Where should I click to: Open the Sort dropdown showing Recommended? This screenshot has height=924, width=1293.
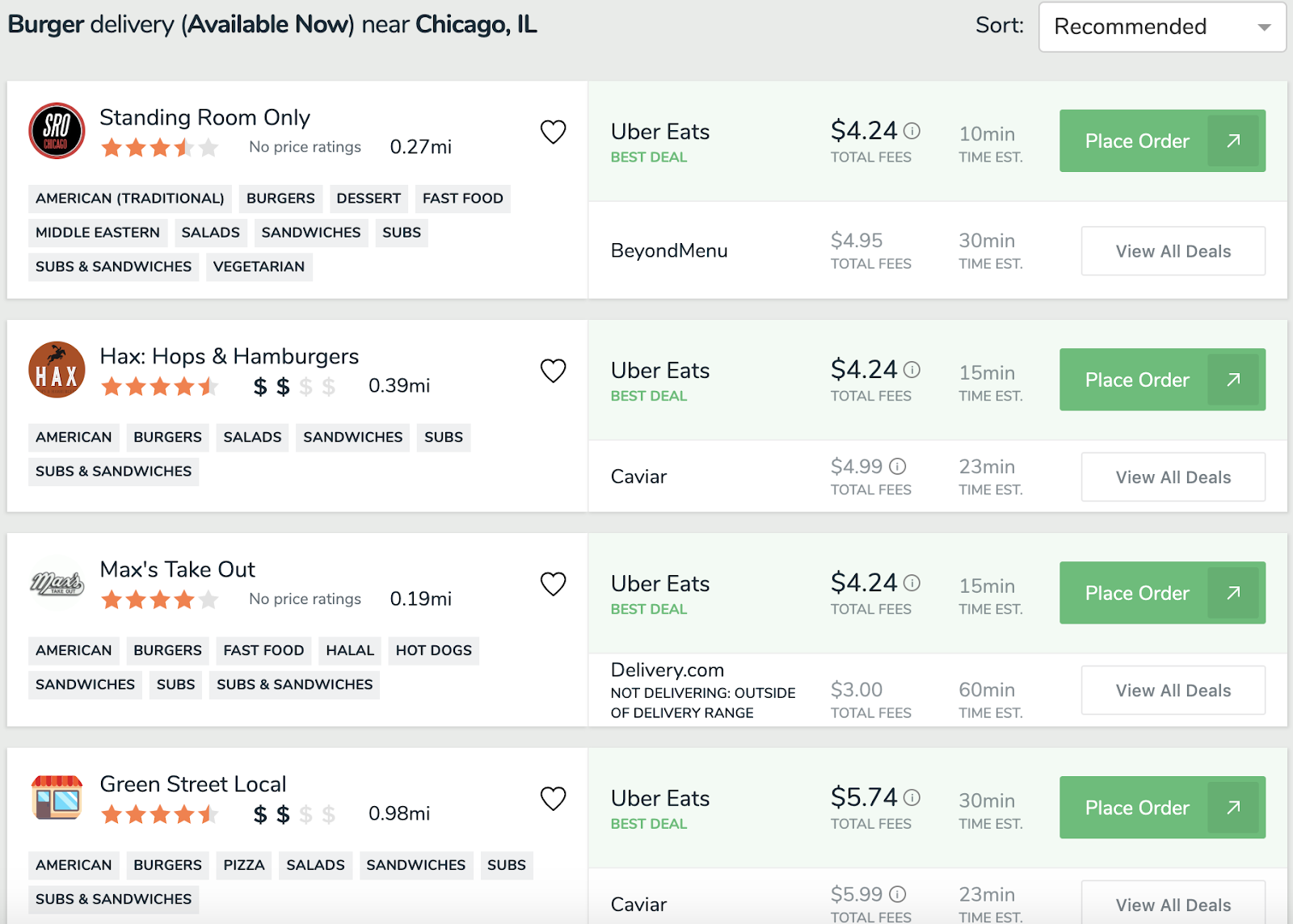coord(1161,27)
